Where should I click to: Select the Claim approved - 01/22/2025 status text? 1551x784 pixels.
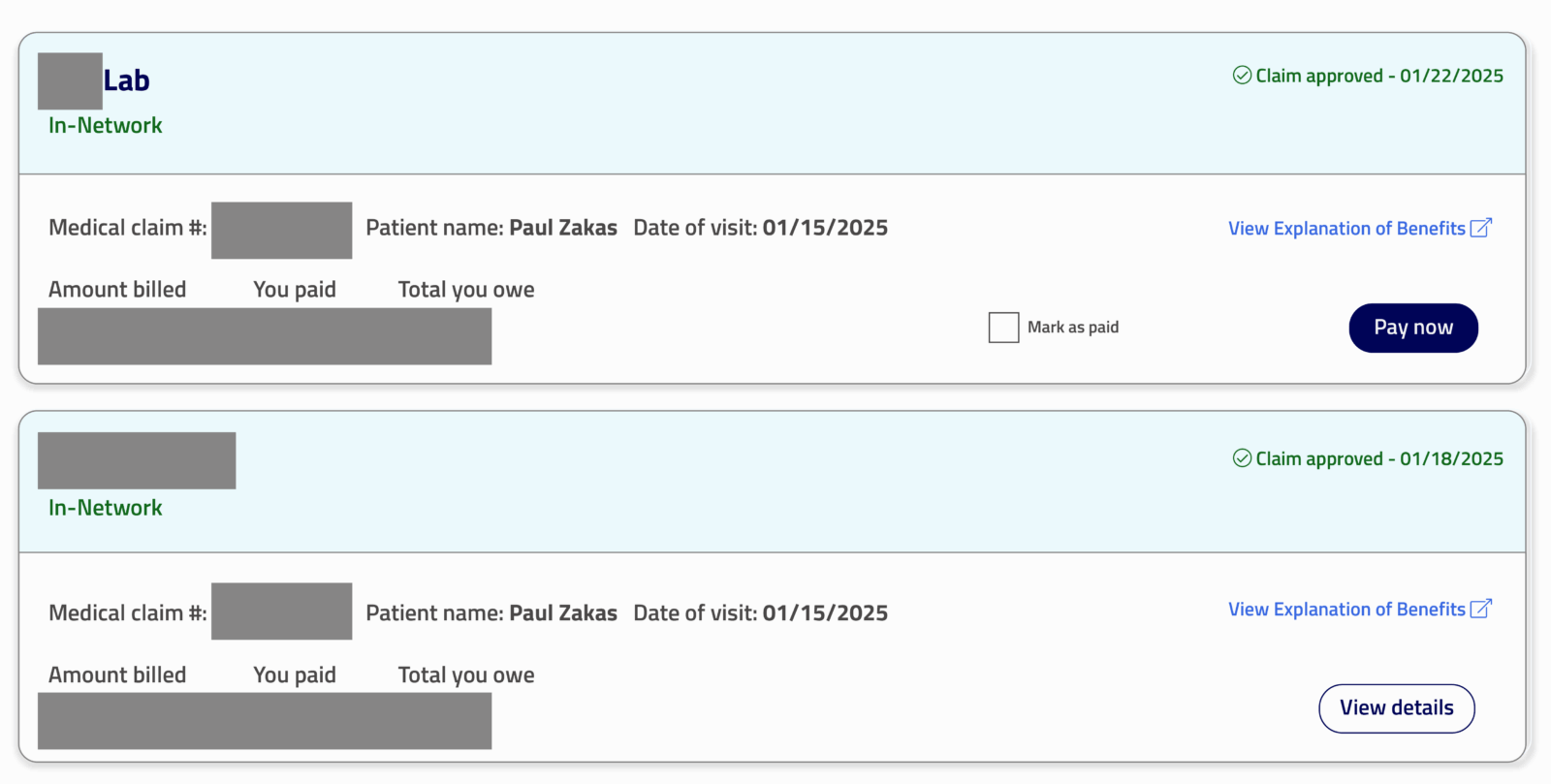pyautogui.click(x=1378, y=77)
